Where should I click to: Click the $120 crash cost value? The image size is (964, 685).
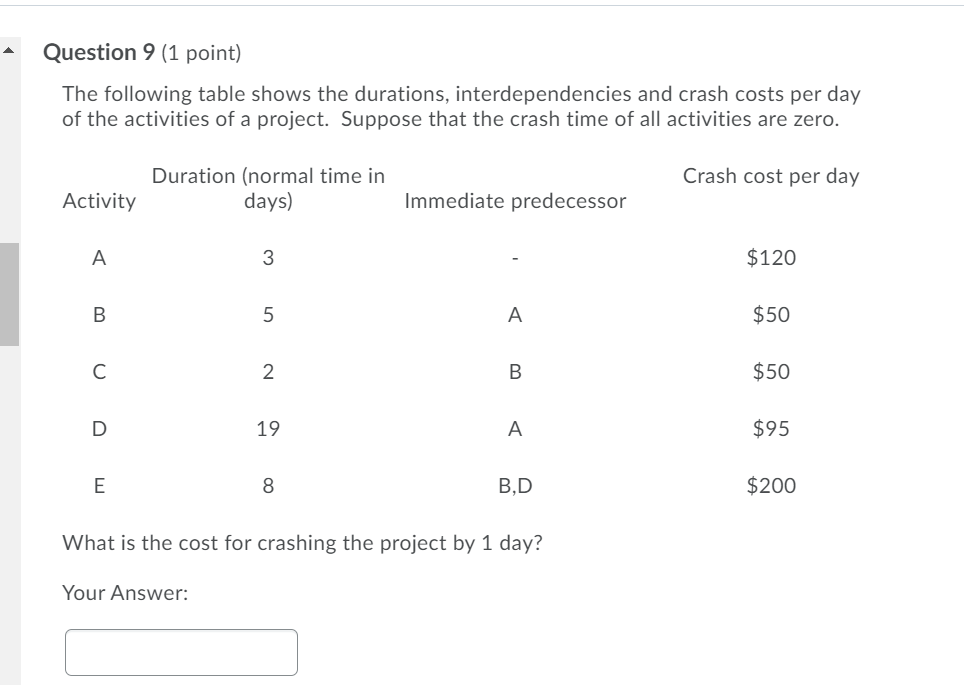click(769, 257)
